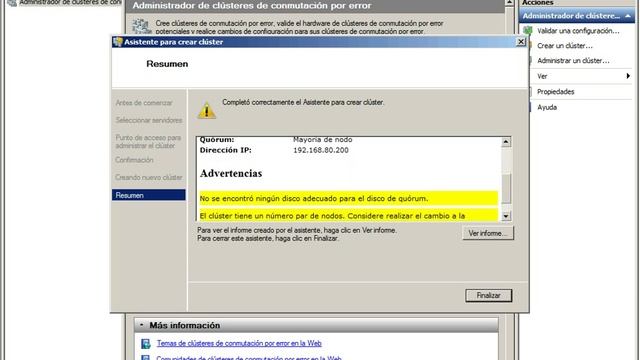The width and height of the screenshot is (640, 360).
Task: Open Crear un clúster action
Action: tap(565, 46)
